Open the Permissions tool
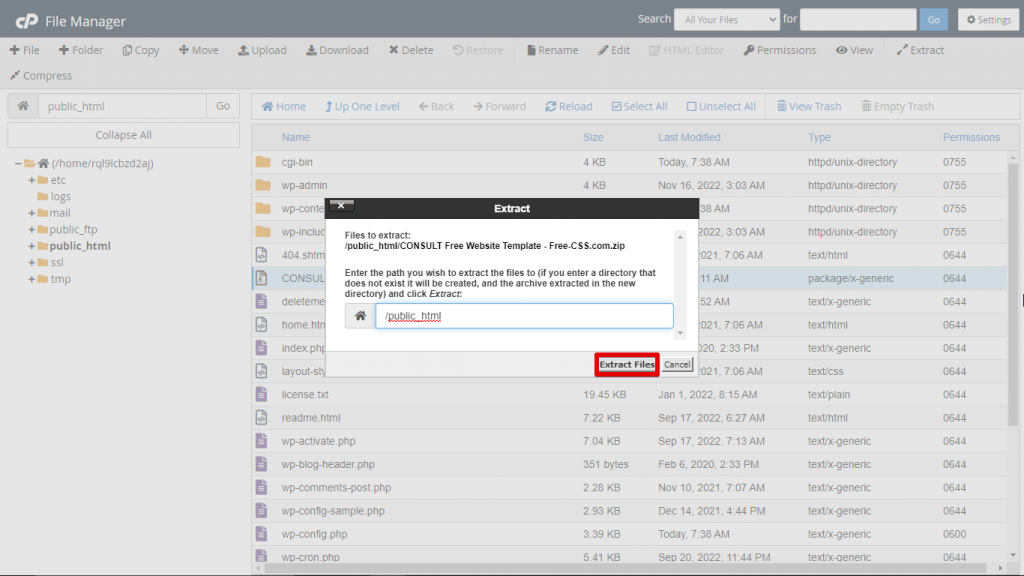 click(x=779, y=49)
